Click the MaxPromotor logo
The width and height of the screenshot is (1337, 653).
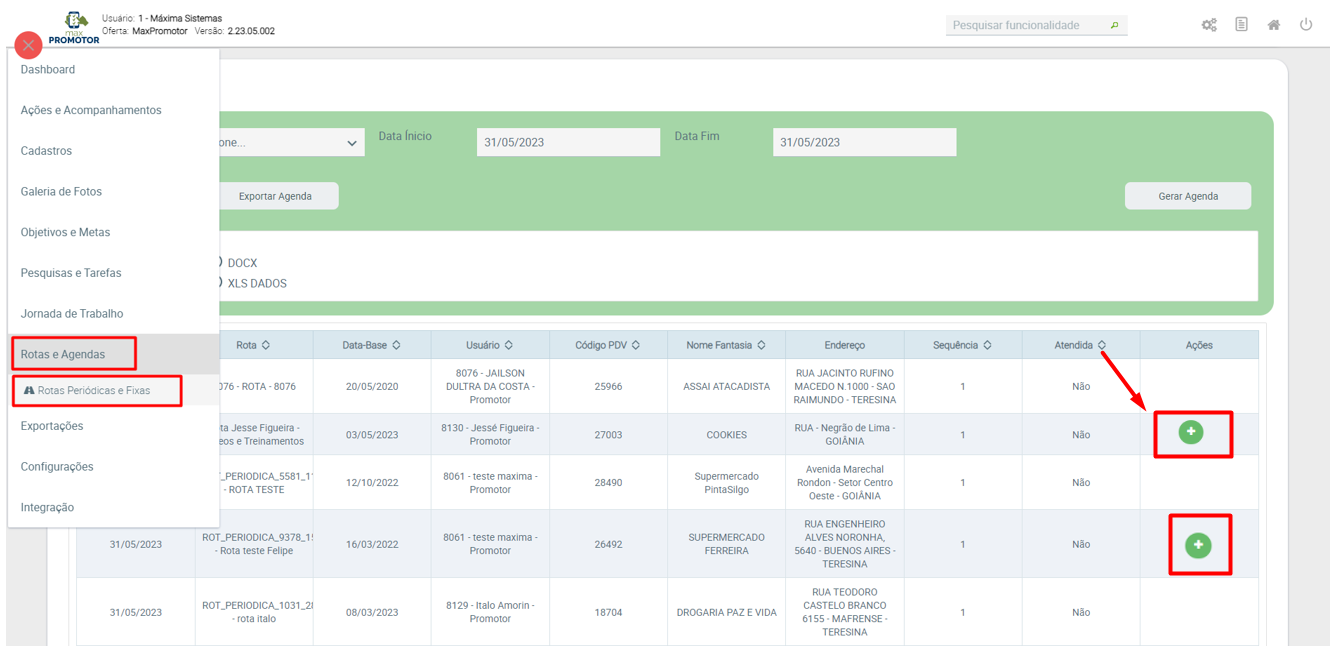[x=75, y=28]
